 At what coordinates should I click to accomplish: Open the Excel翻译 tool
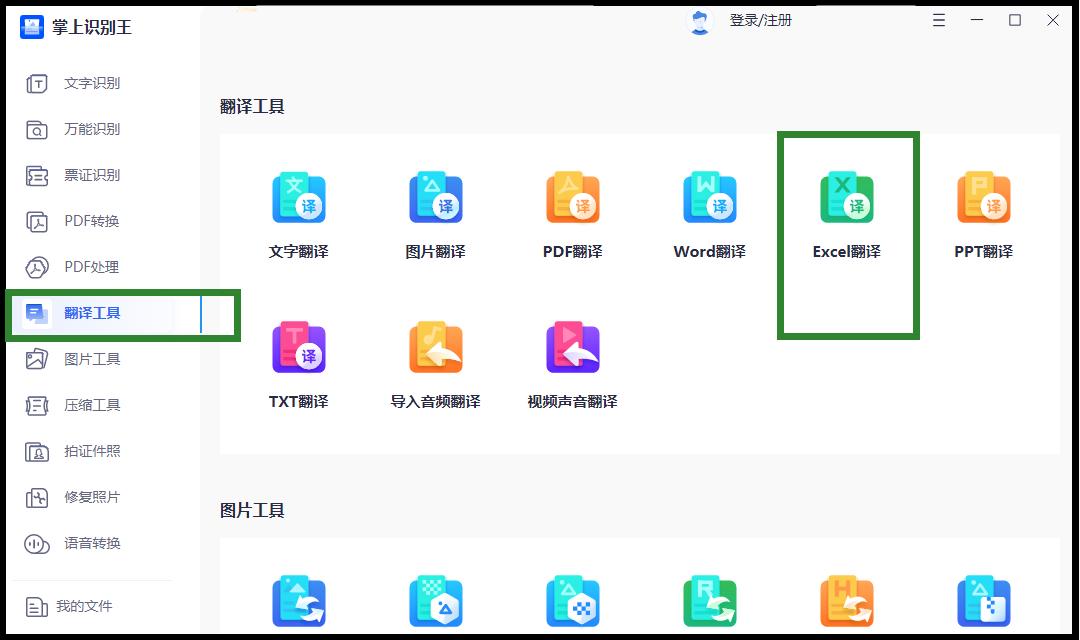pos(848,210)
